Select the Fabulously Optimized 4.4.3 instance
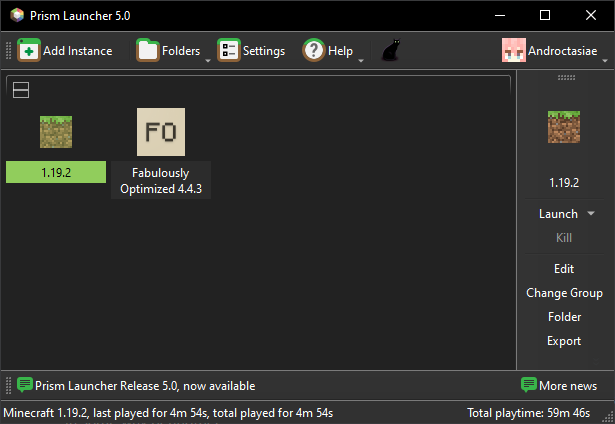Viewport: 615px width, 424px height. tap(160, 133)
